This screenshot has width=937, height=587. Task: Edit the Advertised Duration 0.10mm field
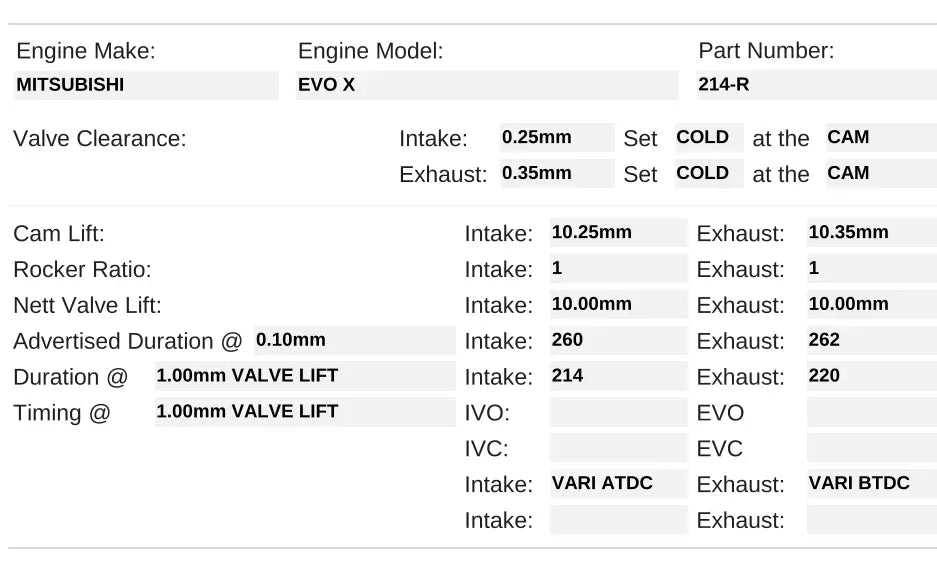[x=354, y=340]
